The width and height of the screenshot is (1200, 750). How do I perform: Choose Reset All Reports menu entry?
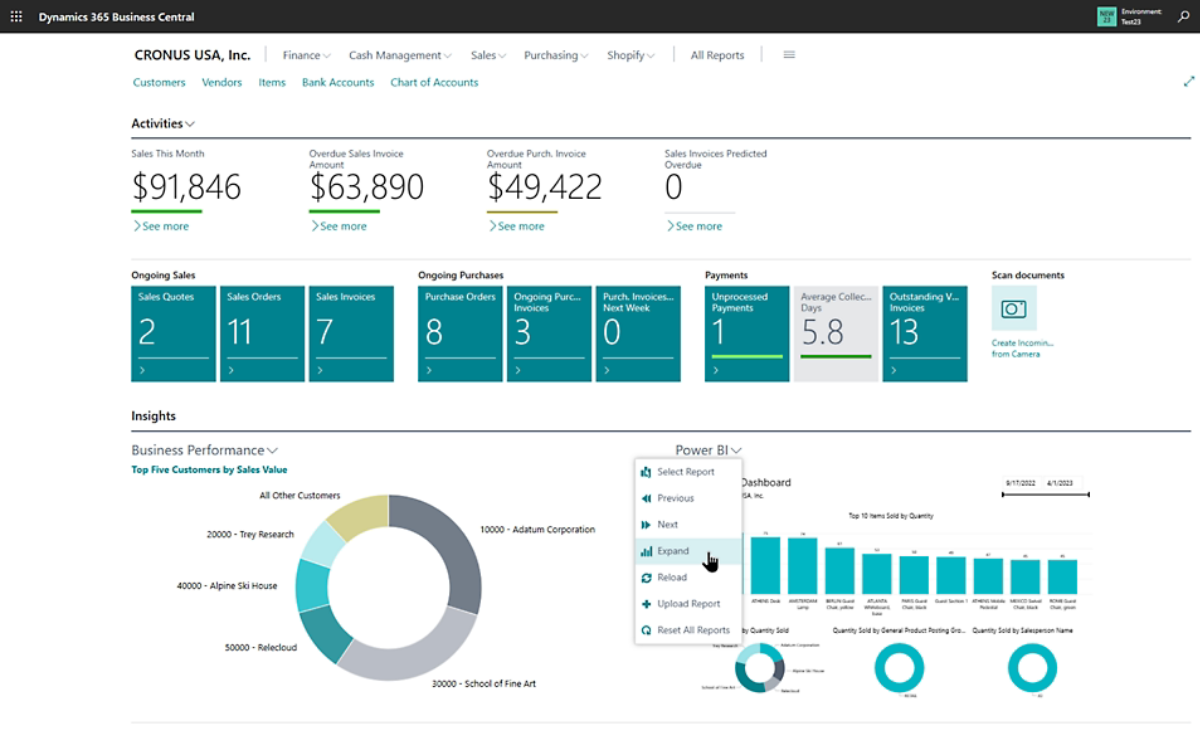pyautogui.click(x=692, y=630)
